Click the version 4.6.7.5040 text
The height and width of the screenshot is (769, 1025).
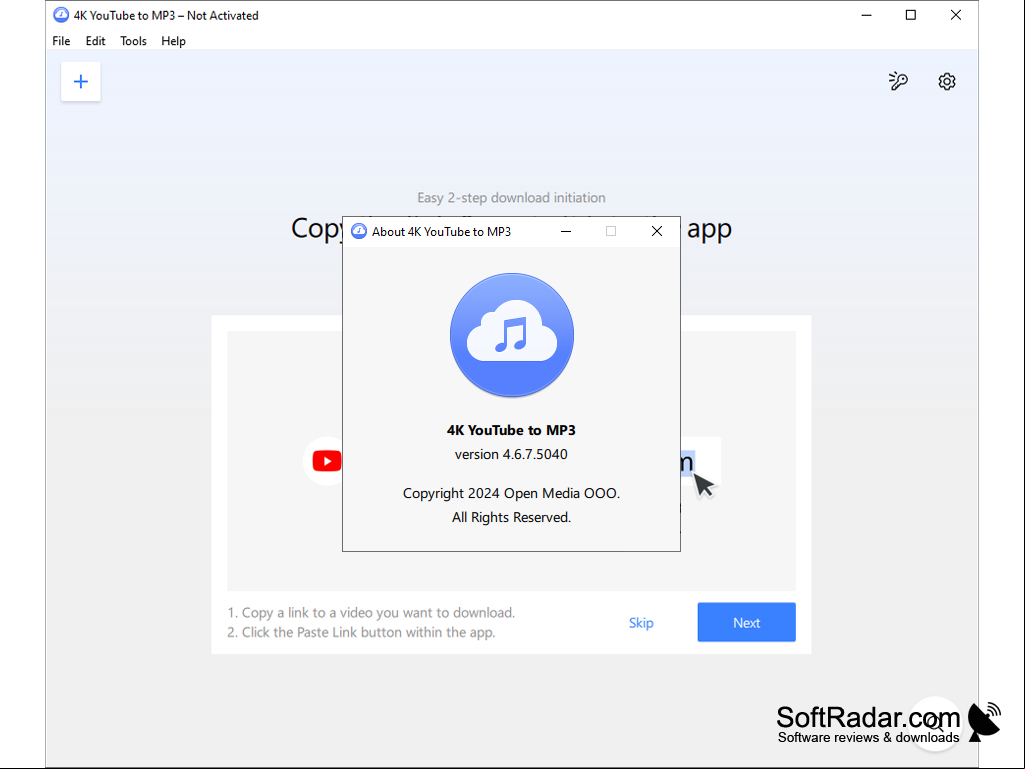511,454
